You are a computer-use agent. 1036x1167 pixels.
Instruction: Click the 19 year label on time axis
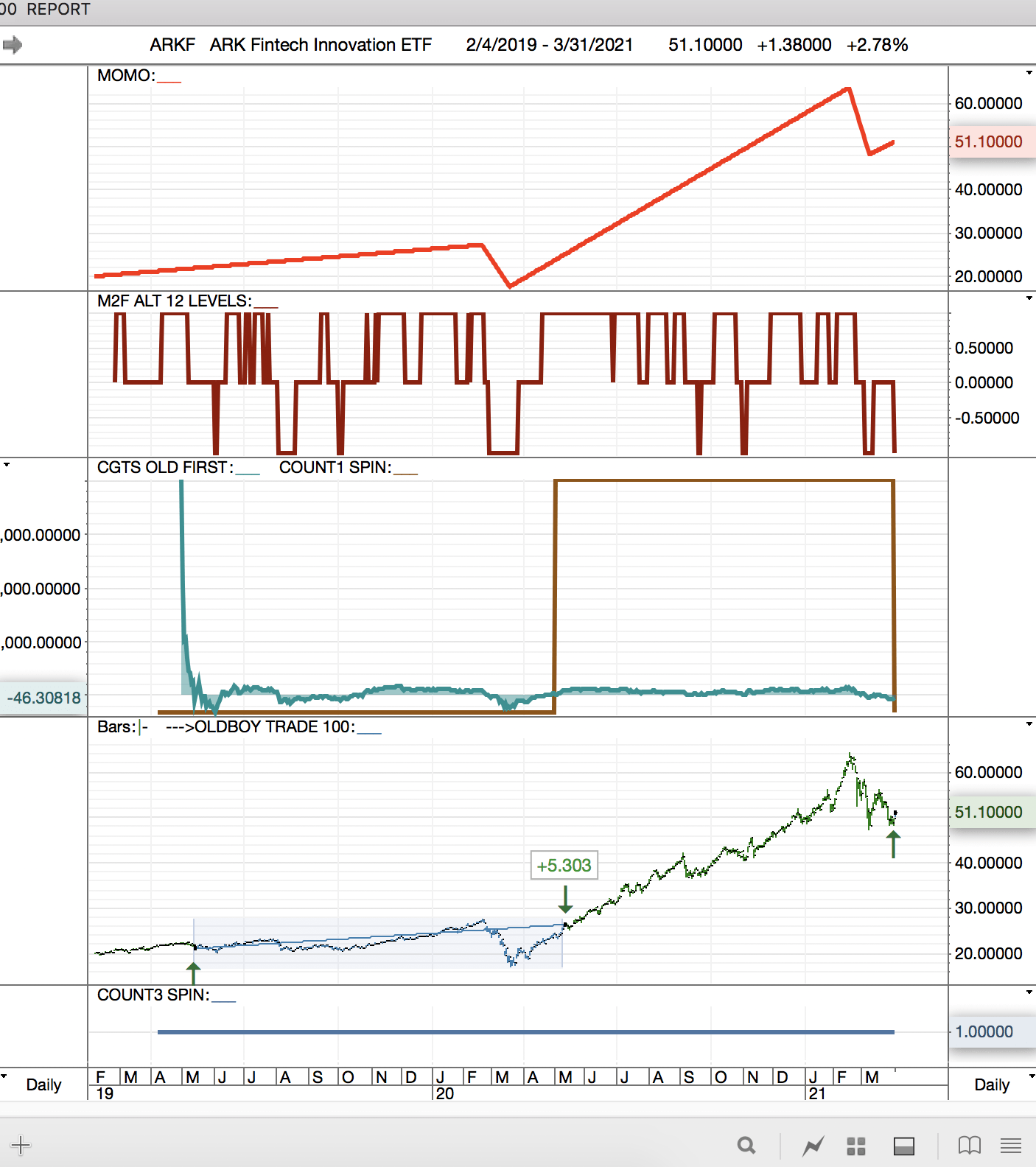pos(105,1094)
